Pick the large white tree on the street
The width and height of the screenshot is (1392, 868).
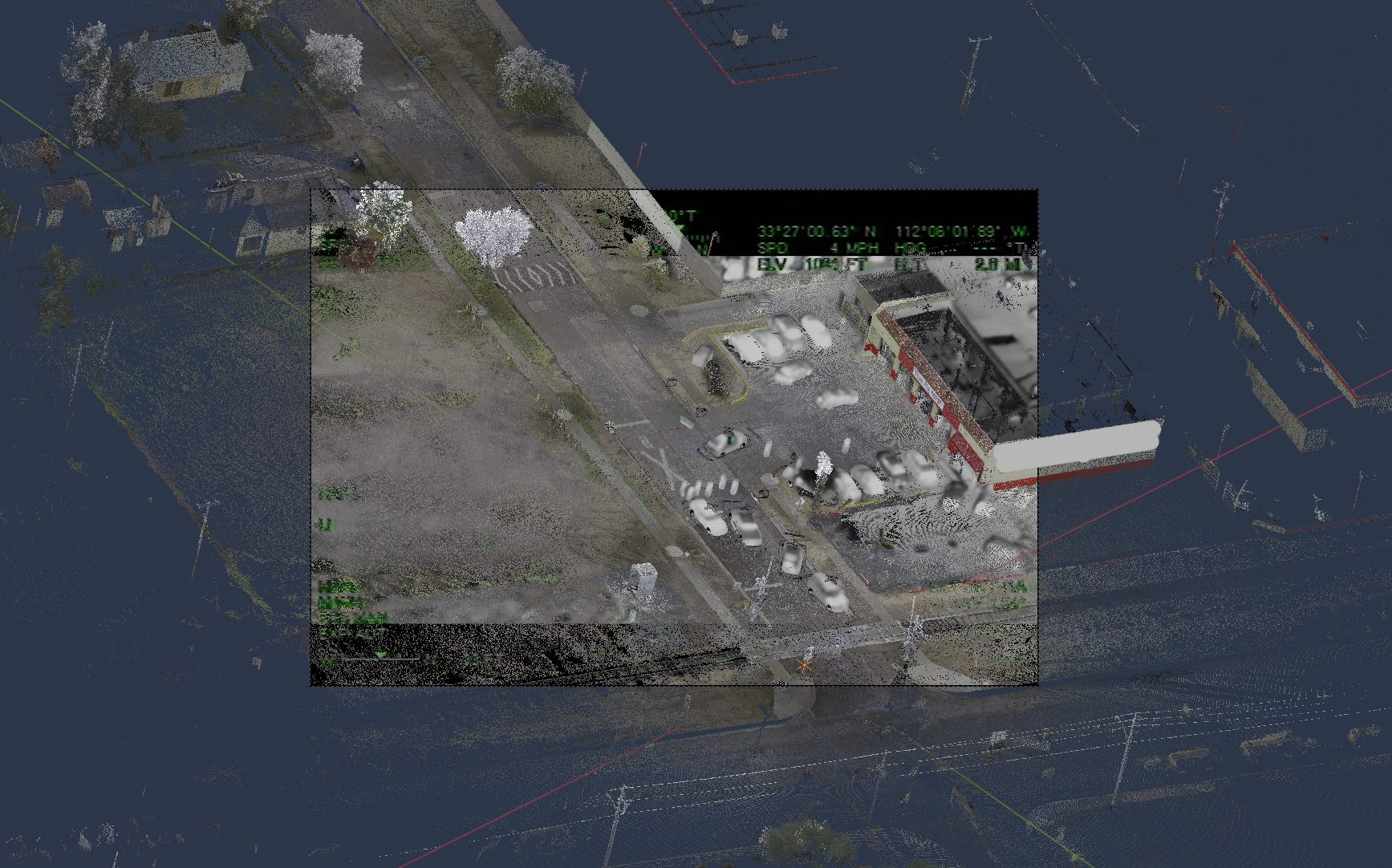[x=493, y=235]
